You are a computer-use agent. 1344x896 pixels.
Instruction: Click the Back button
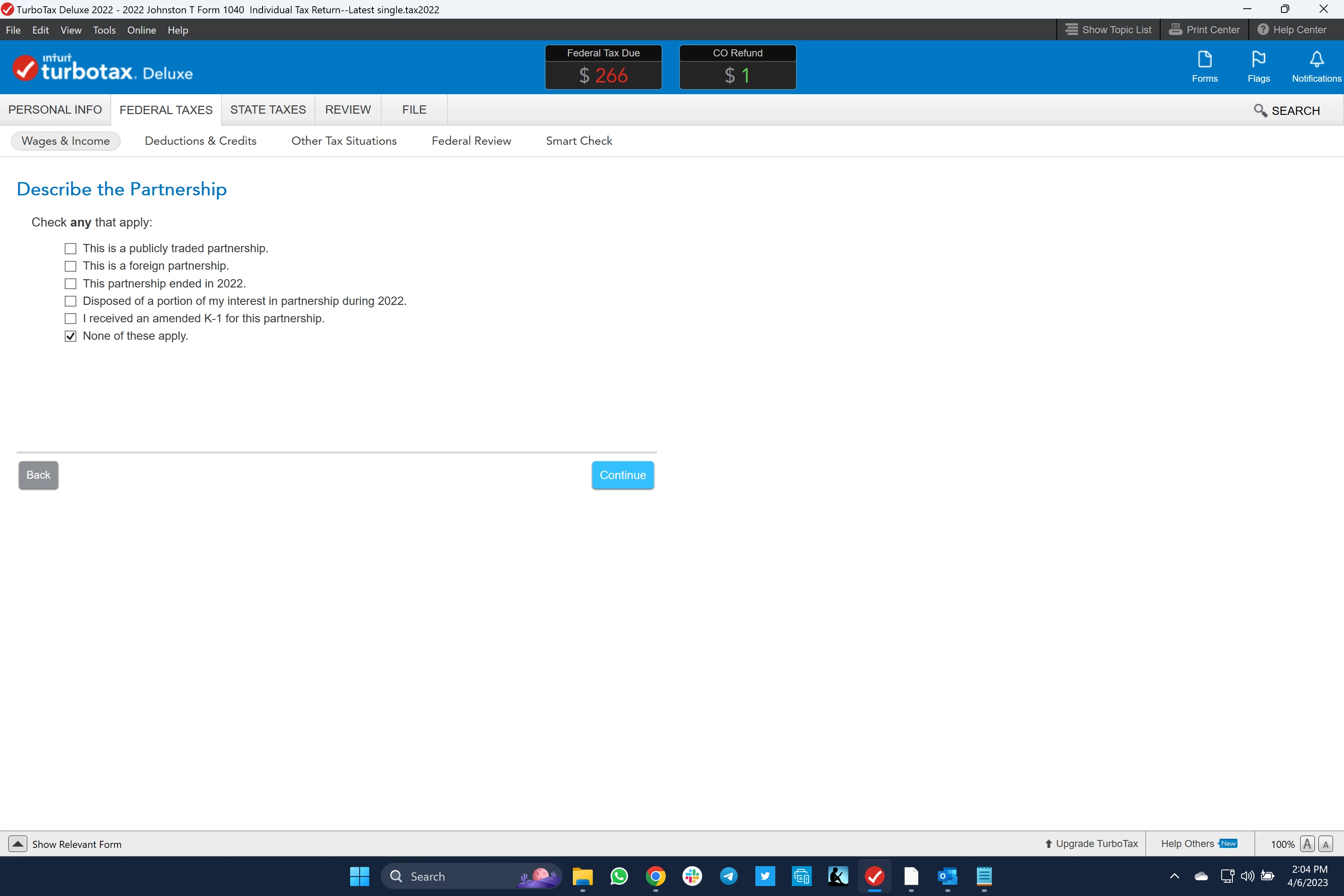click(38, 475)
